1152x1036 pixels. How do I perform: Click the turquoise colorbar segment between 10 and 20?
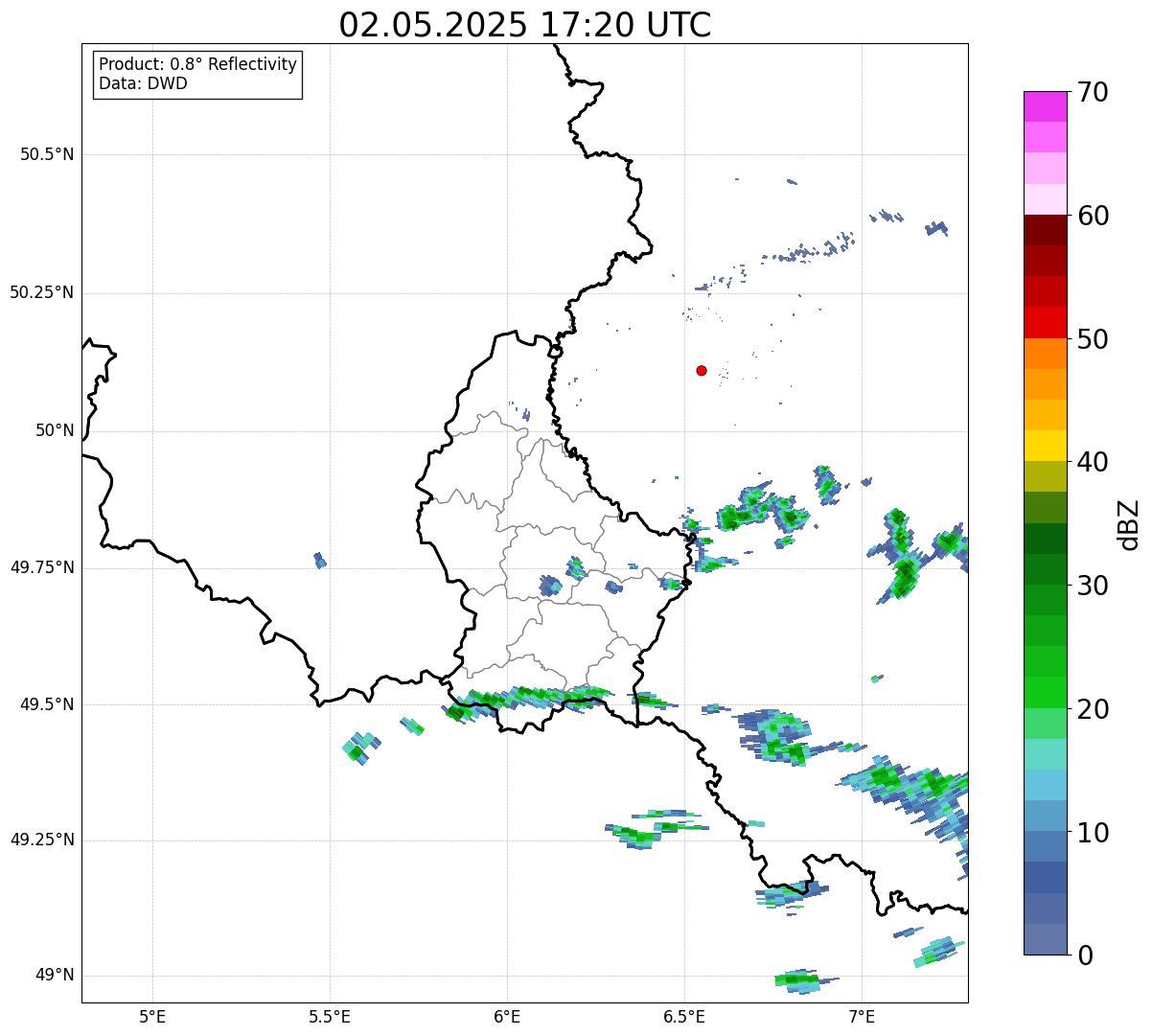coord(1045,754)
